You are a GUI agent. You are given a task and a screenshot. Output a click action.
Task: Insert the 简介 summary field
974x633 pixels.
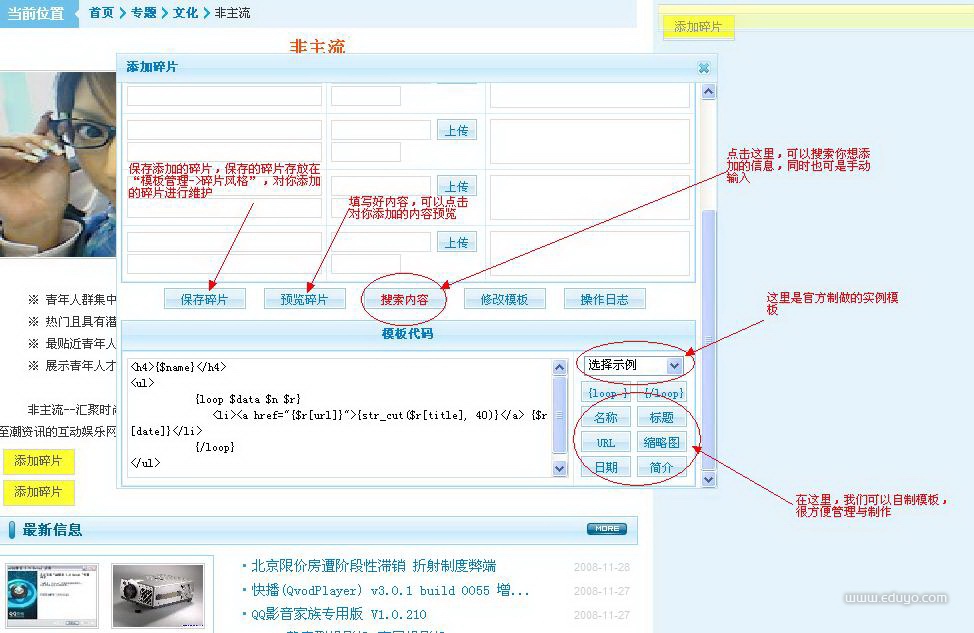(662, 467)
